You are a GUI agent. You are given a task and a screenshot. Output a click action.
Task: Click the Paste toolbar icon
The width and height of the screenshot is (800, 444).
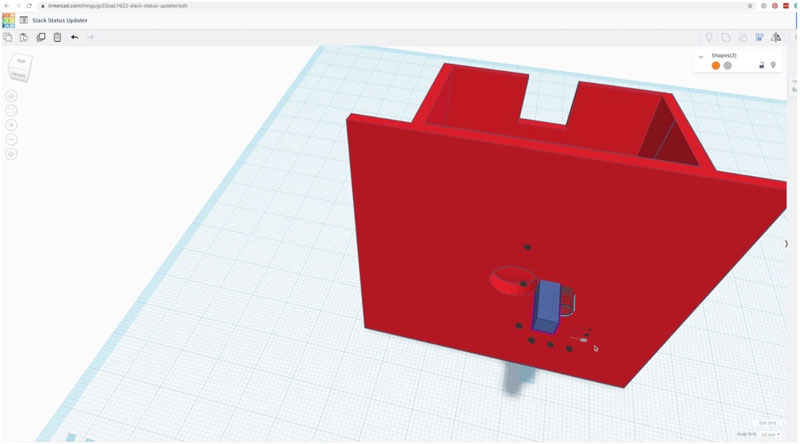[x=23, y=37]
